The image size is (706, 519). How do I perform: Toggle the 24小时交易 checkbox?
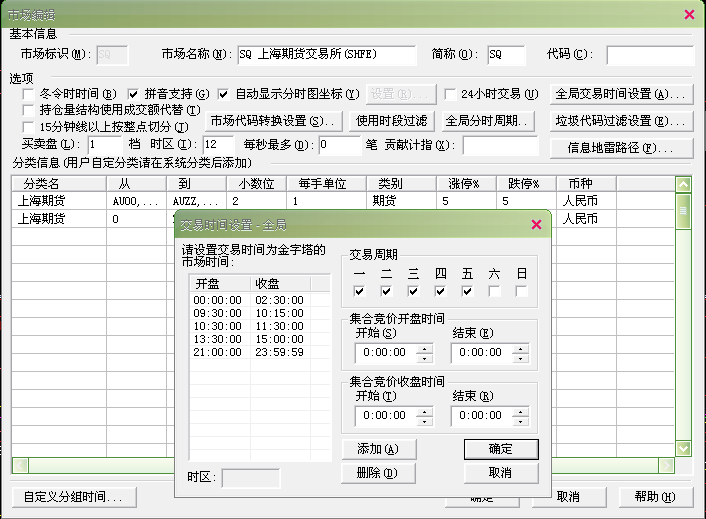[x=451, y=94]
